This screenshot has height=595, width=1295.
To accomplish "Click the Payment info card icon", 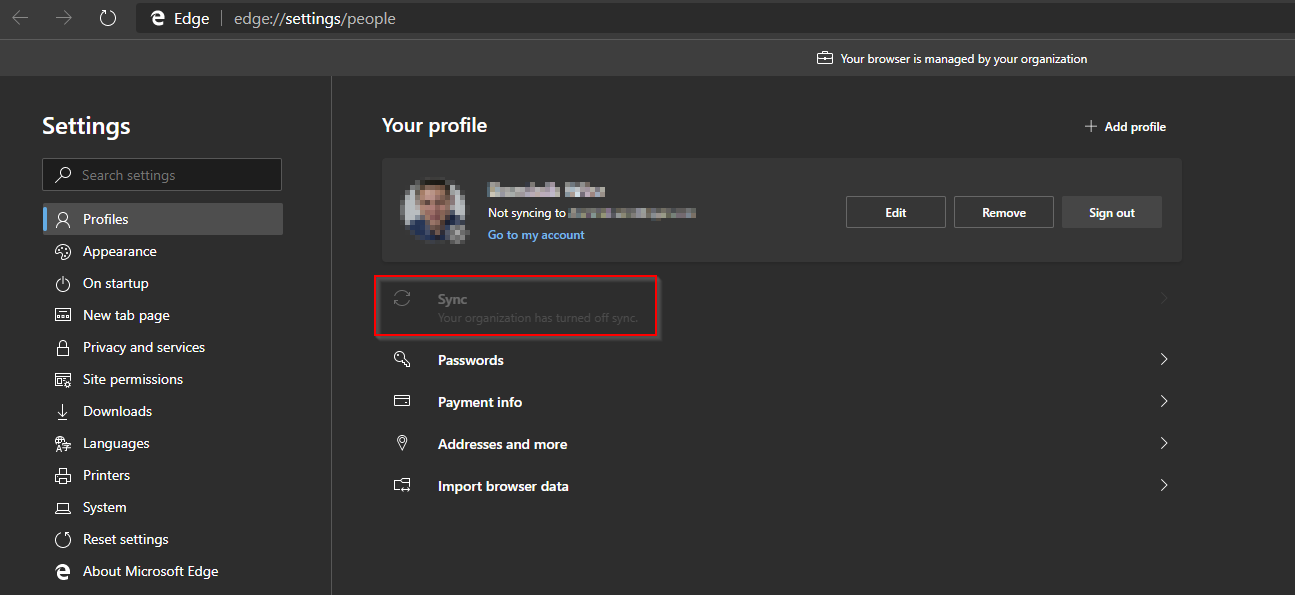I will (x=402, y=401).
